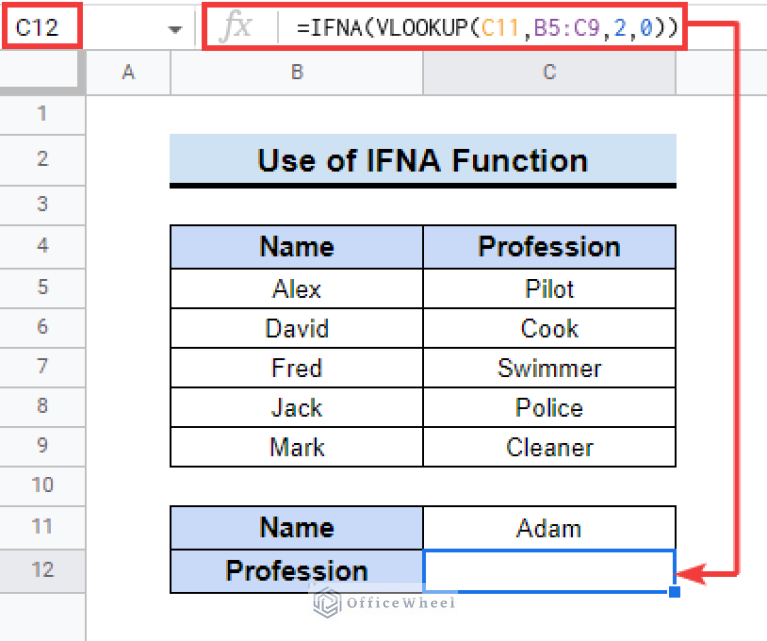Click the Name Box showing C12
Screen dimensions: 767x641
[x=42, y=26]
